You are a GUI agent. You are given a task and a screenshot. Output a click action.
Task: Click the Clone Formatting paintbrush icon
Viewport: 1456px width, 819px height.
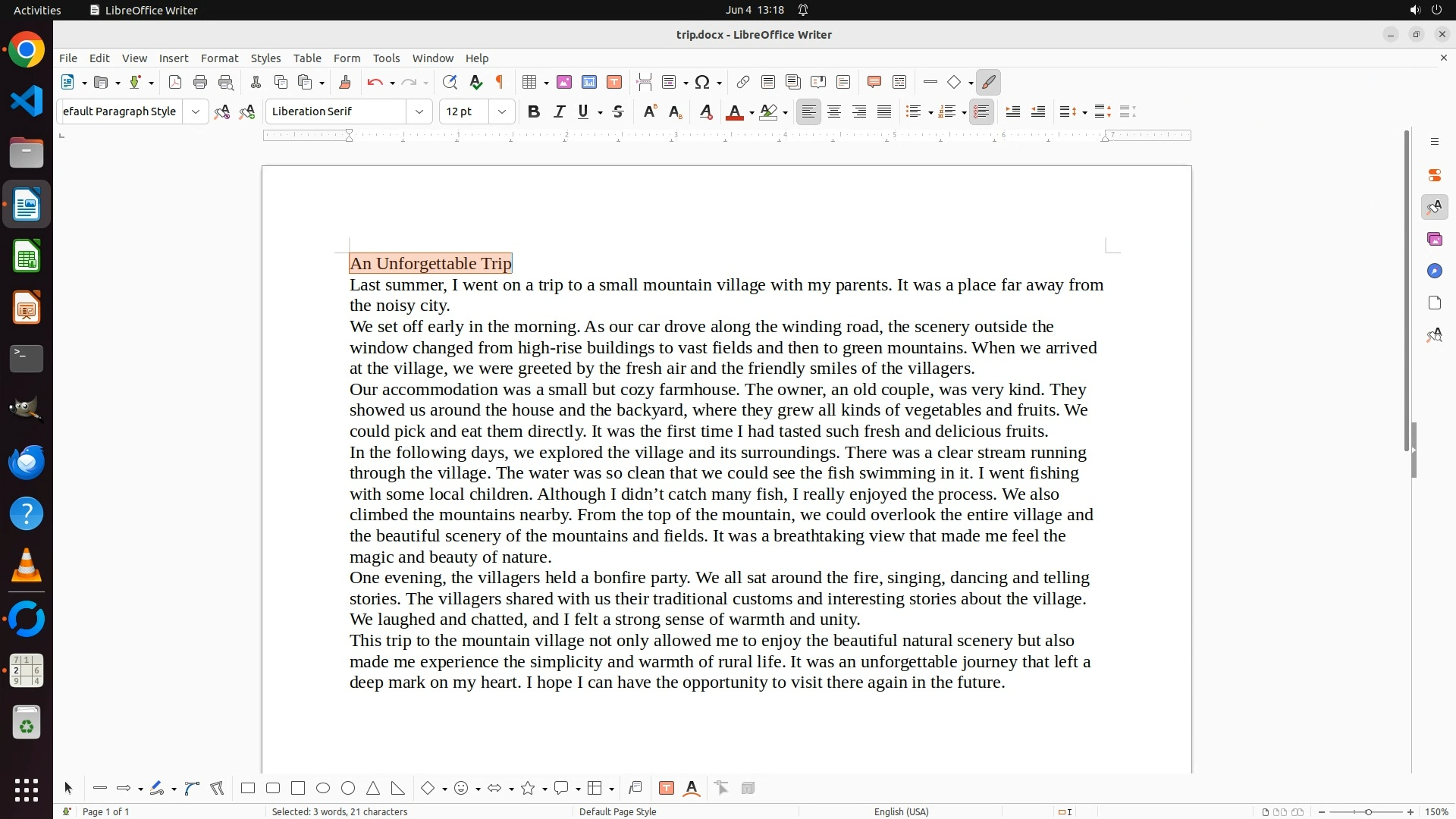click(345, 82)
